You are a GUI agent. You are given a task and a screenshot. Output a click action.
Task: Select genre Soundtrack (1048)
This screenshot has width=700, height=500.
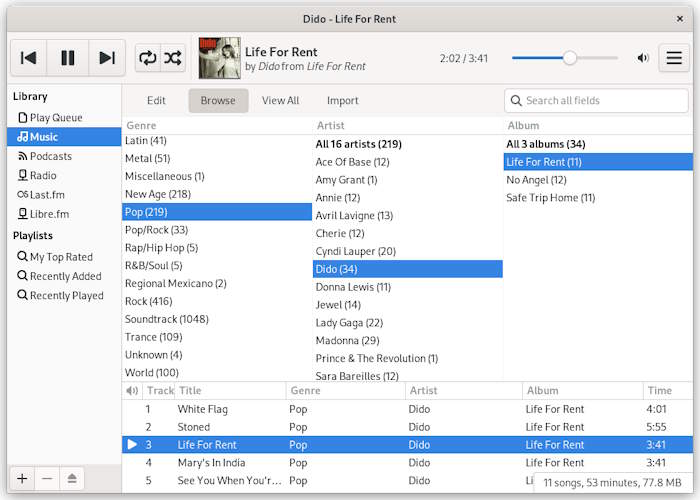(217, 319)
